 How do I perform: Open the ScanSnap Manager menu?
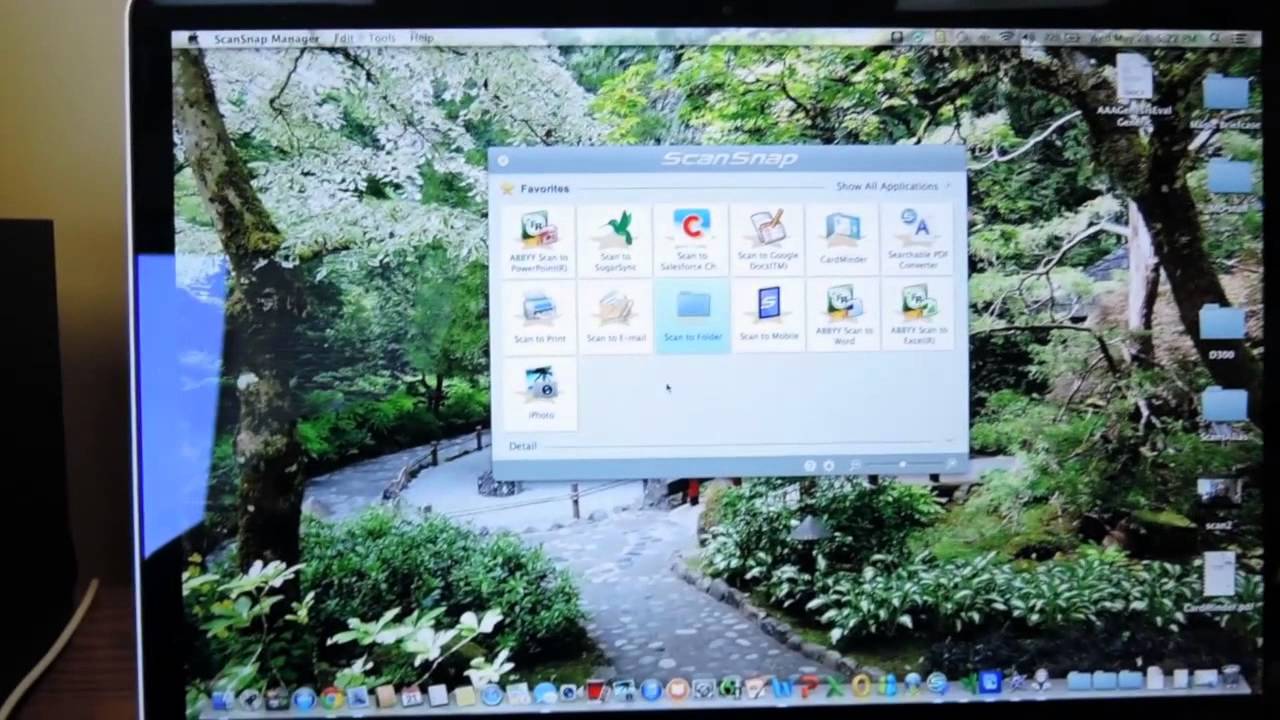[x=266, y=39]
